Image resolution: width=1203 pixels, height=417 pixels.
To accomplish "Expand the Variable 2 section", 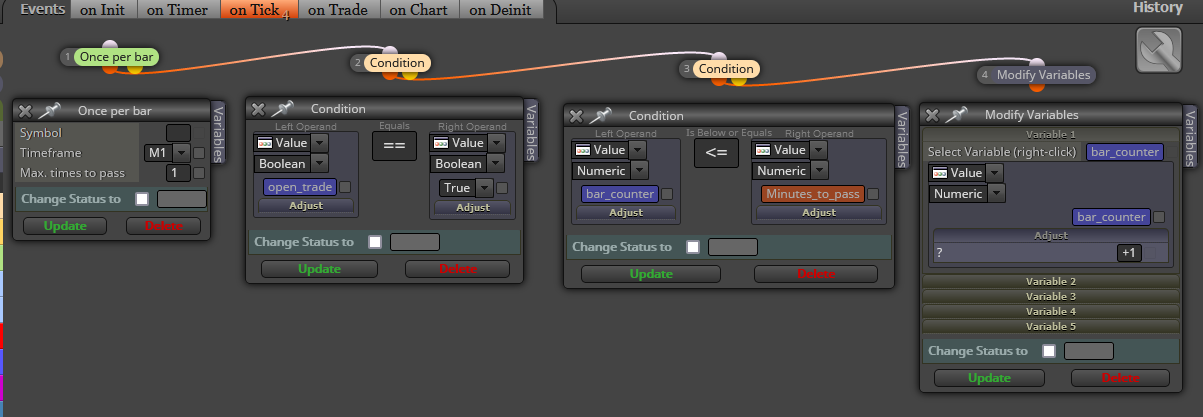I will click(x=1050, y=282).
